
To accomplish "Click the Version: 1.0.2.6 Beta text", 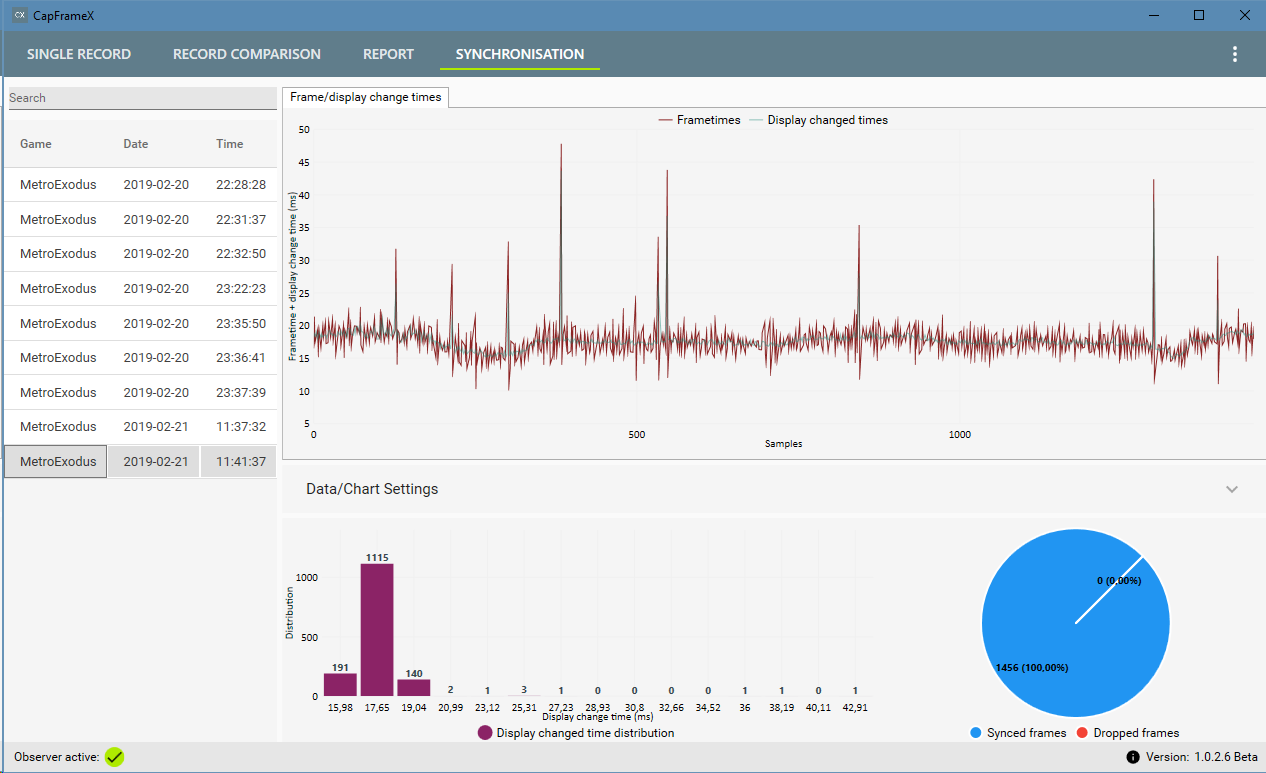I will [x=1201, y=757].
